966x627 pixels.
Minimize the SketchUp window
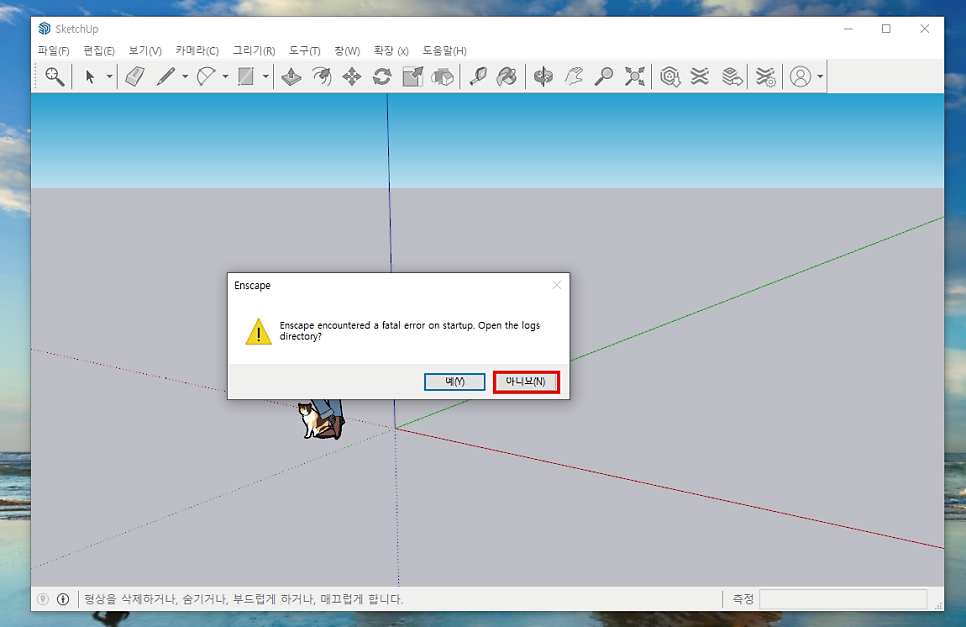[x=848, y=29]
